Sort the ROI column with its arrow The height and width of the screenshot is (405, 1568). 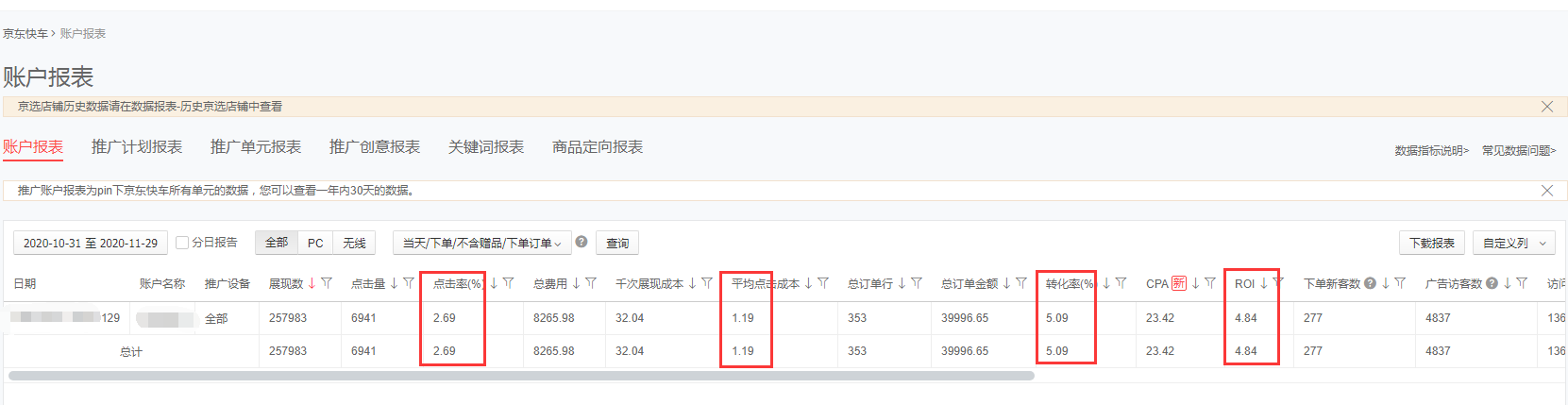click(x=1264, y=283)
